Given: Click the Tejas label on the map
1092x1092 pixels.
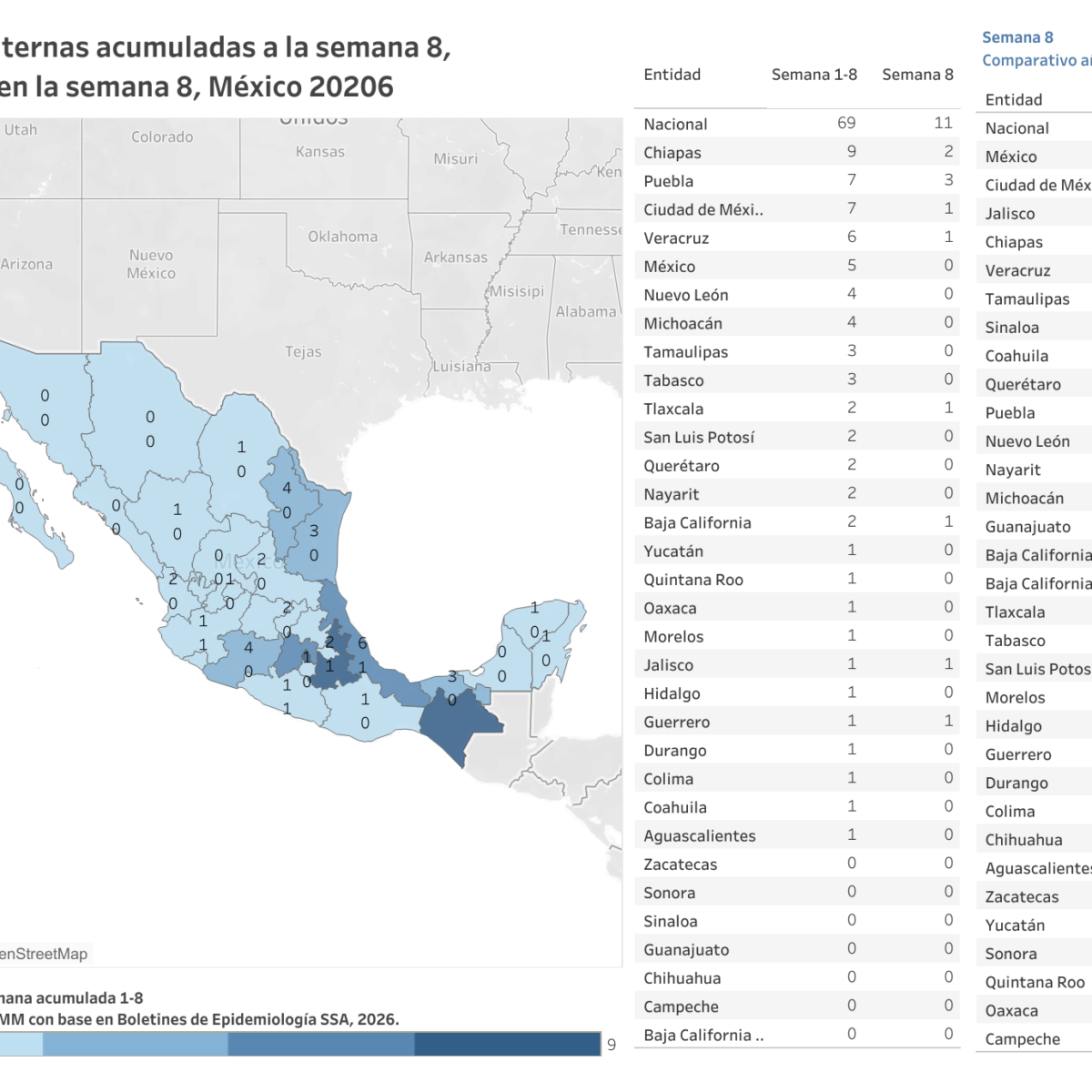Looking at the screenshot, I should coord(303,352).
